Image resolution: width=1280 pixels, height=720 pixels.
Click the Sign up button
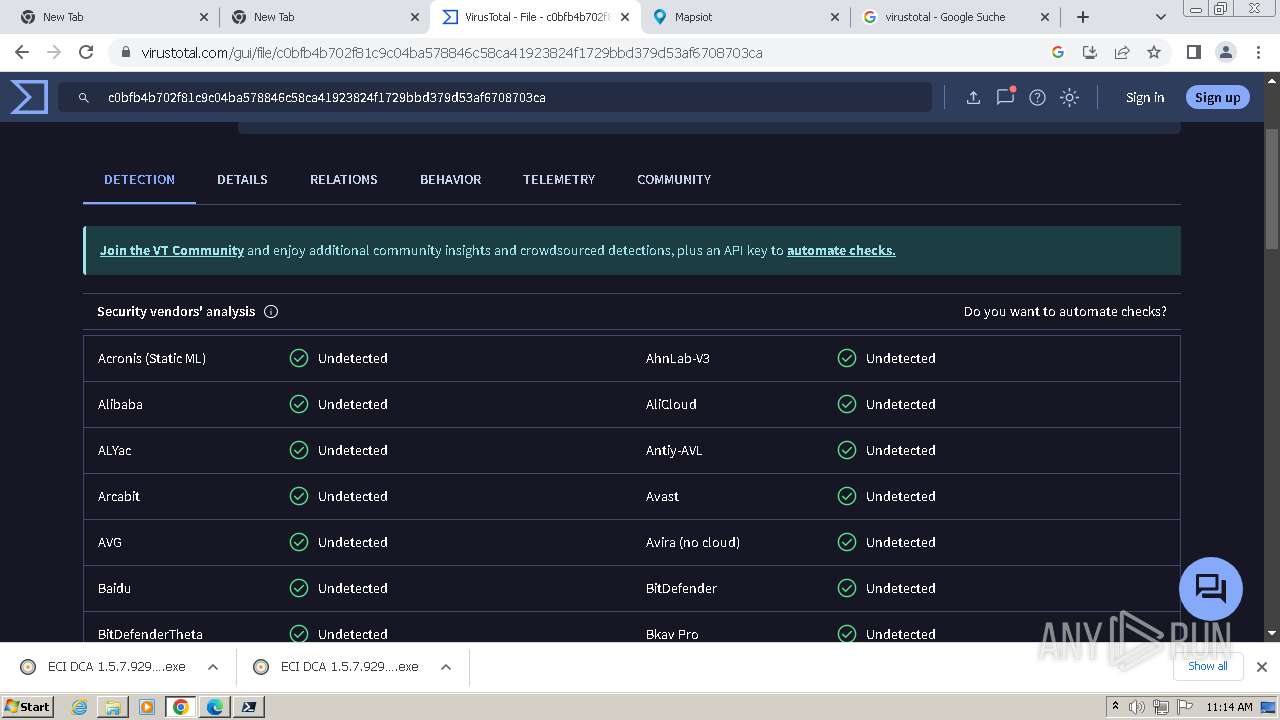point(1217,97)
